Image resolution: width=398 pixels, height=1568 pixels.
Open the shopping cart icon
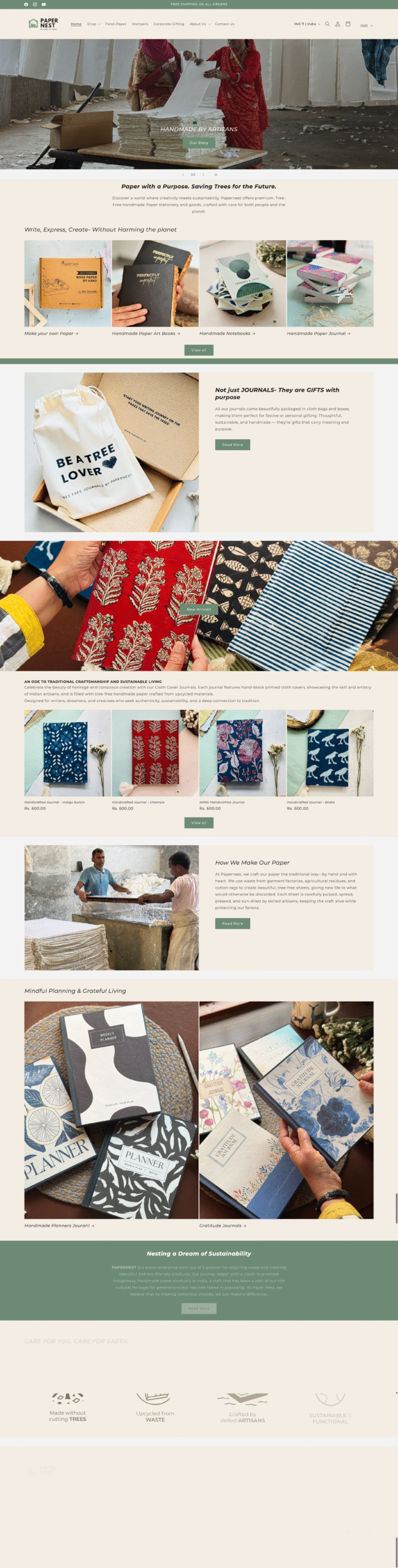click(348, 24)
